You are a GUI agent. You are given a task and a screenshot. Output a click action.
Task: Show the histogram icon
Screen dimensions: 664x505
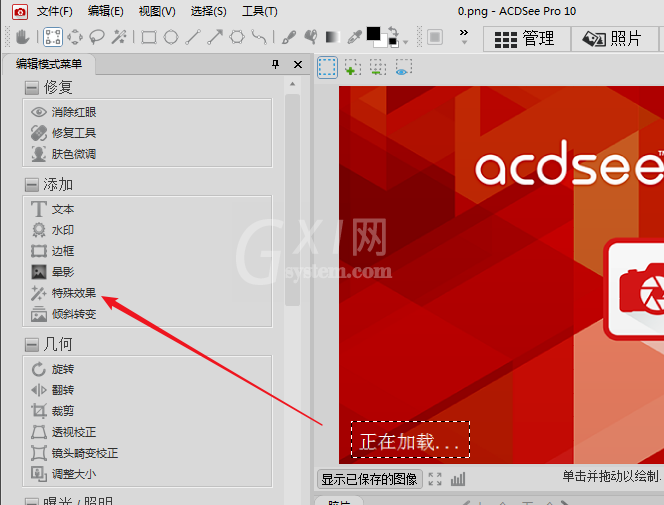(x=458, y=479)
